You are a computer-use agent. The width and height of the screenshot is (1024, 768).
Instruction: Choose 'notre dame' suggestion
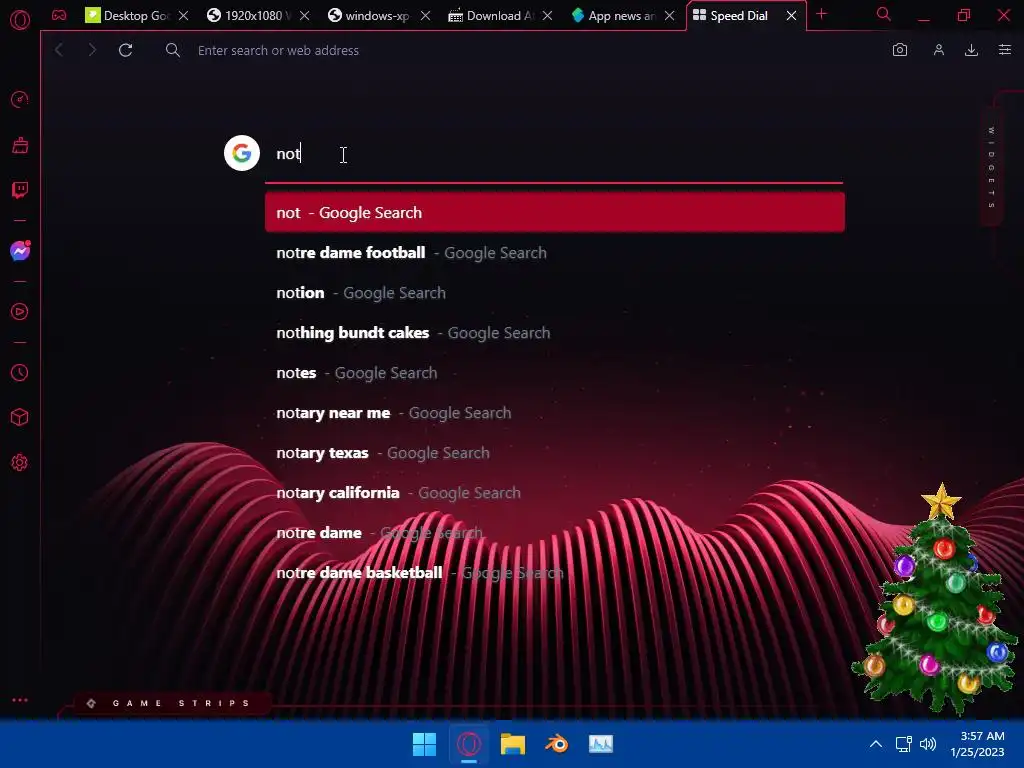click(554, 533)
